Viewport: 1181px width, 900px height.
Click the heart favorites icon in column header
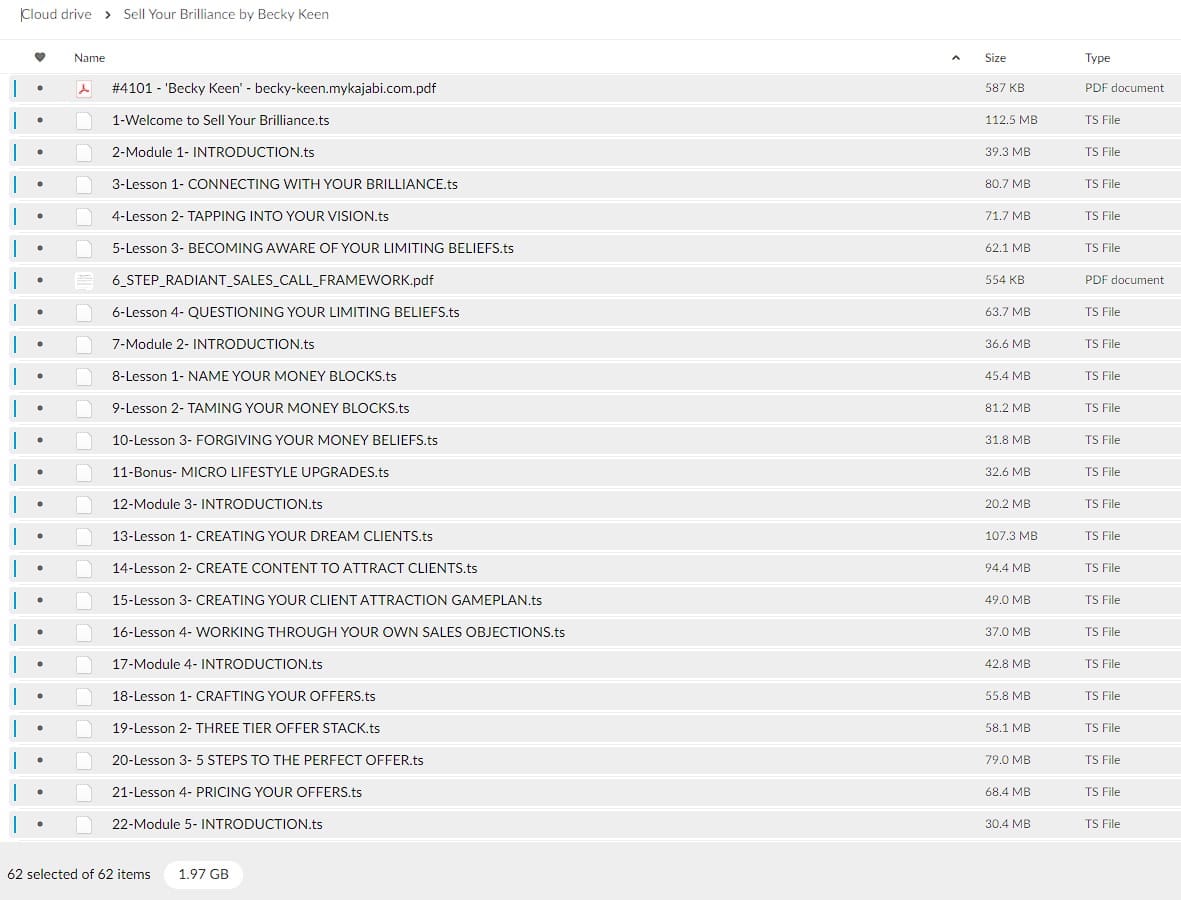pyautogui.click(x=40, y=58)
